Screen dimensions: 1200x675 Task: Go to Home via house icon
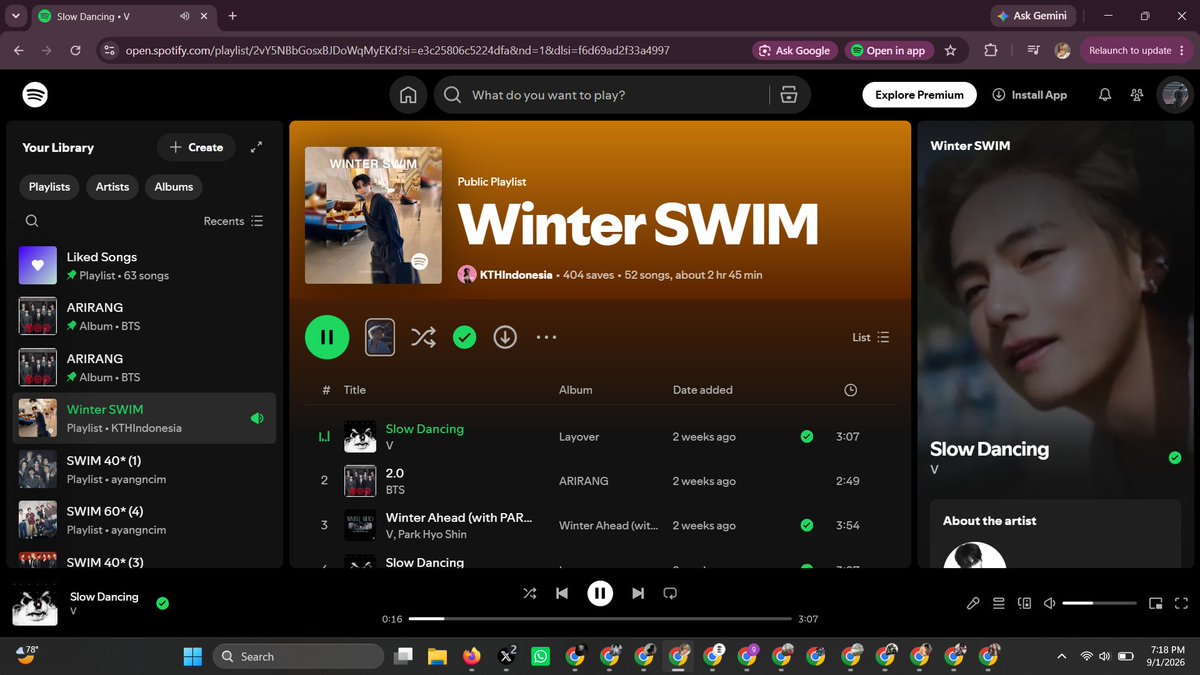click(x=408, y=95)
